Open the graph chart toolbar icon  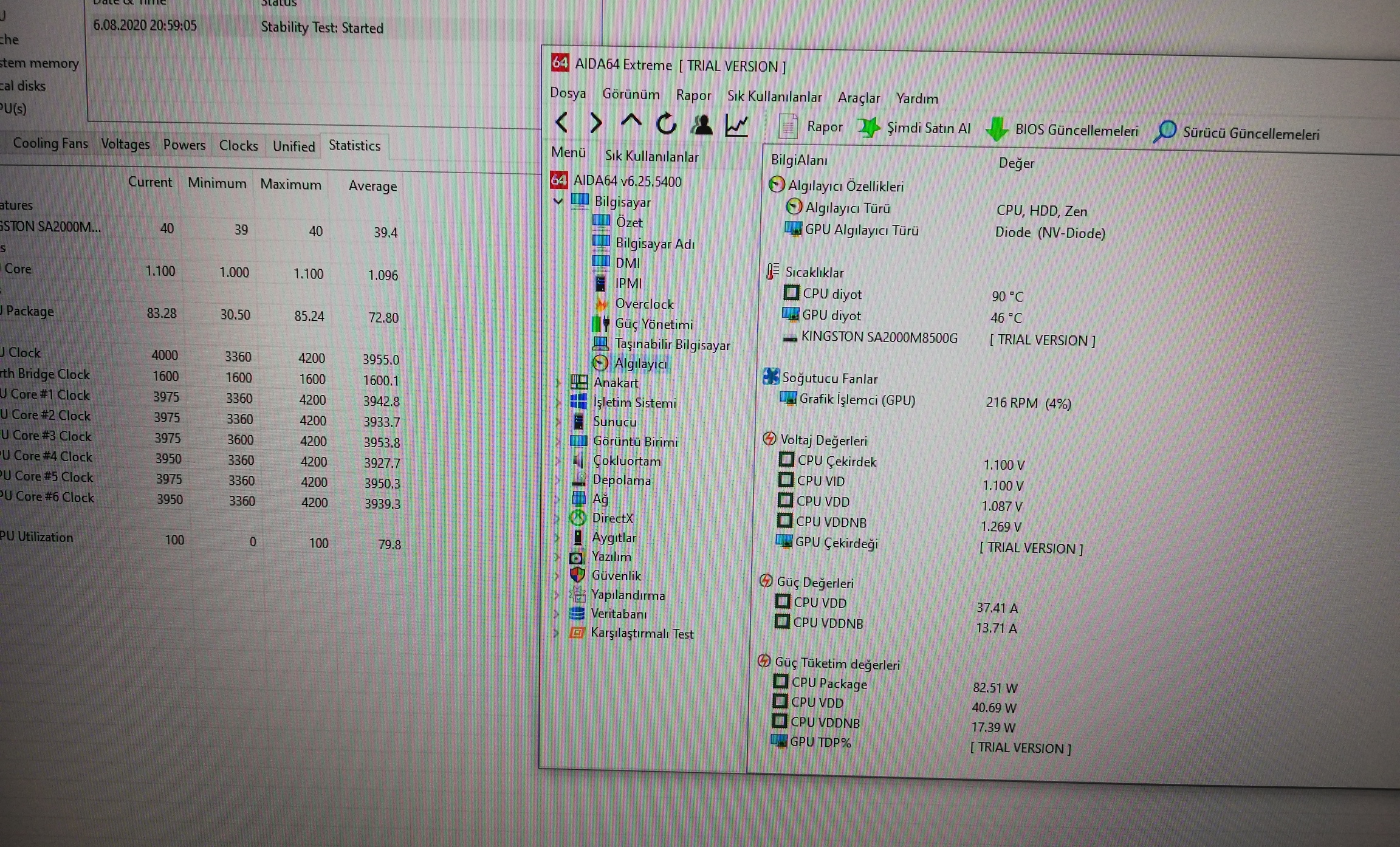tap(736, 126)
